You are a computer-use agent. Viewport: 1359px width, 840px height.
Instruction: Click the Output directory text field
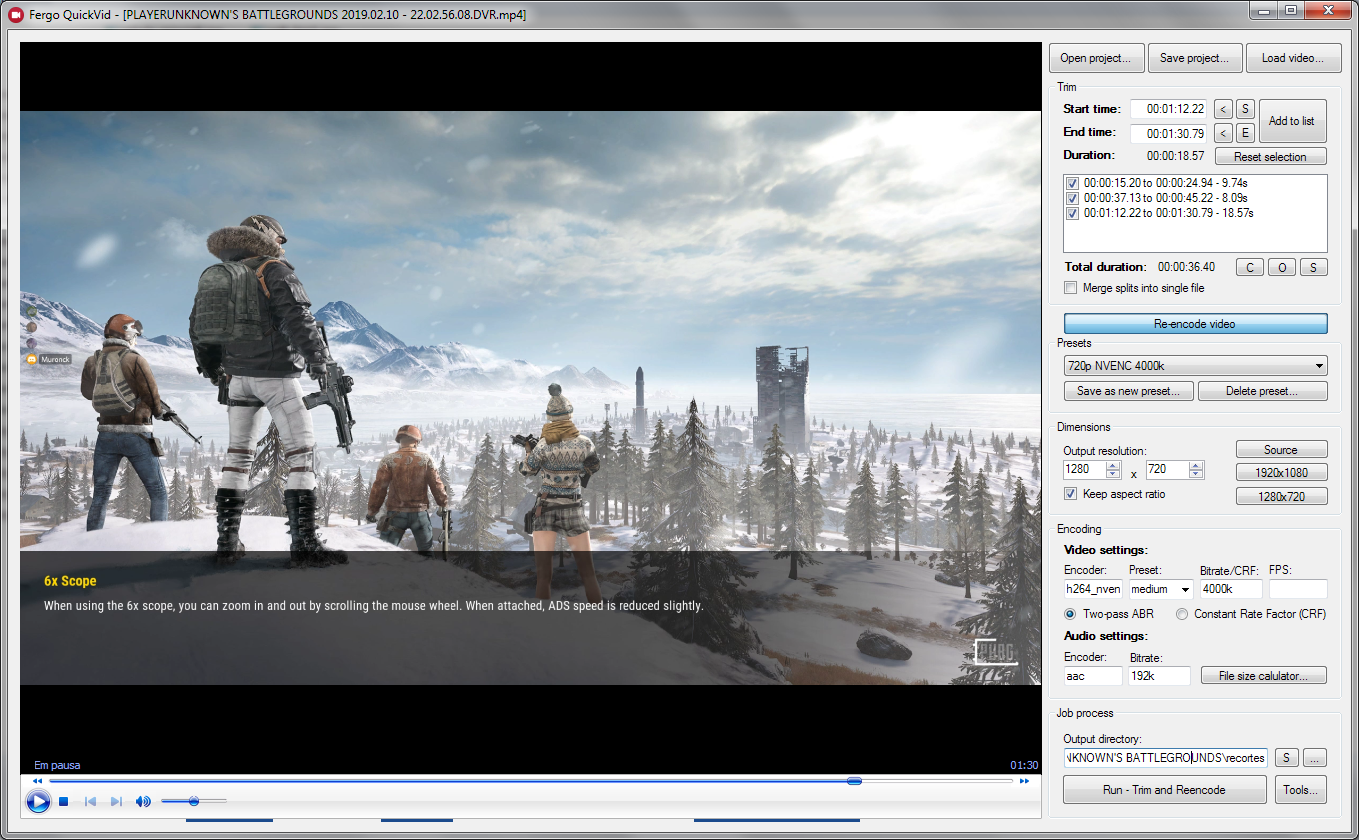click(1166, 758)
